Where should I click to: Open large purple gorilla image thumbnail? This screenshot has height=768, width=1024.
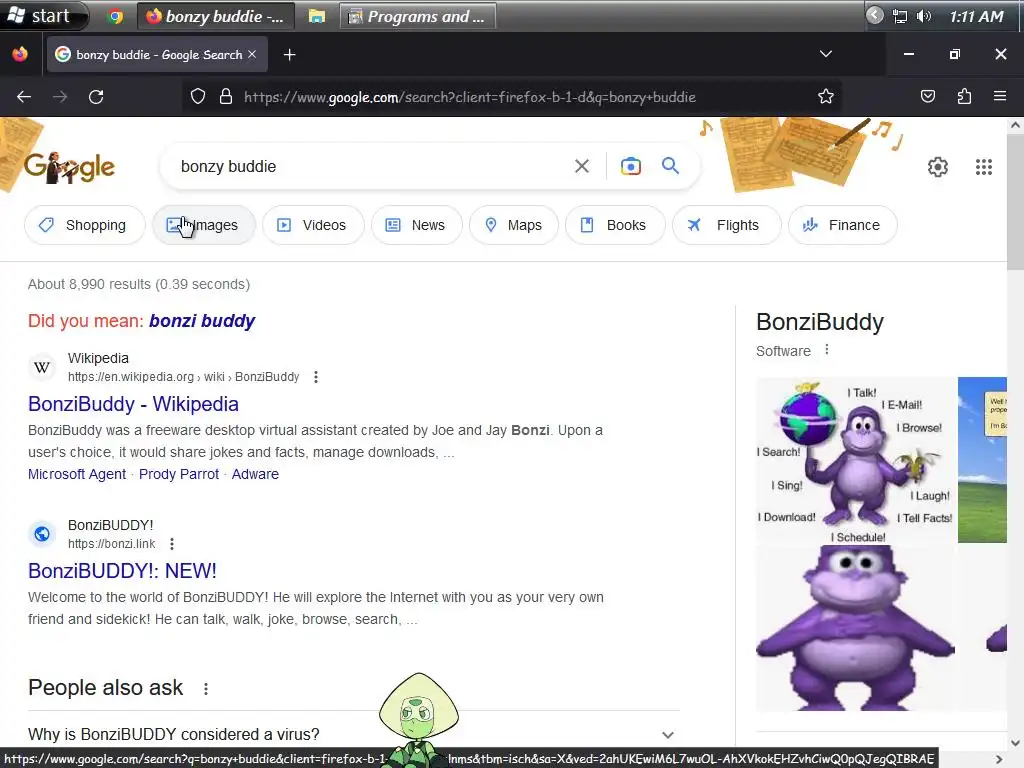pyautogui.click(x=856, y=628)
